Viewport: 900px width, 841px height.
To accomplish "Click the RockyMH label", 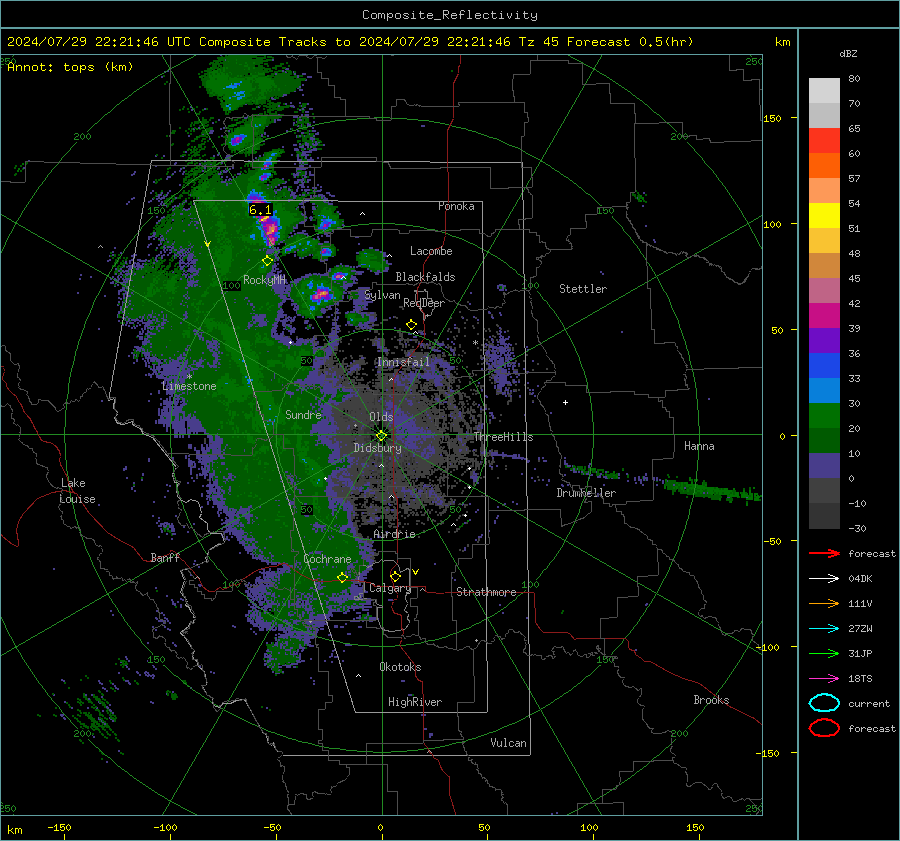I will coord(264,280).
